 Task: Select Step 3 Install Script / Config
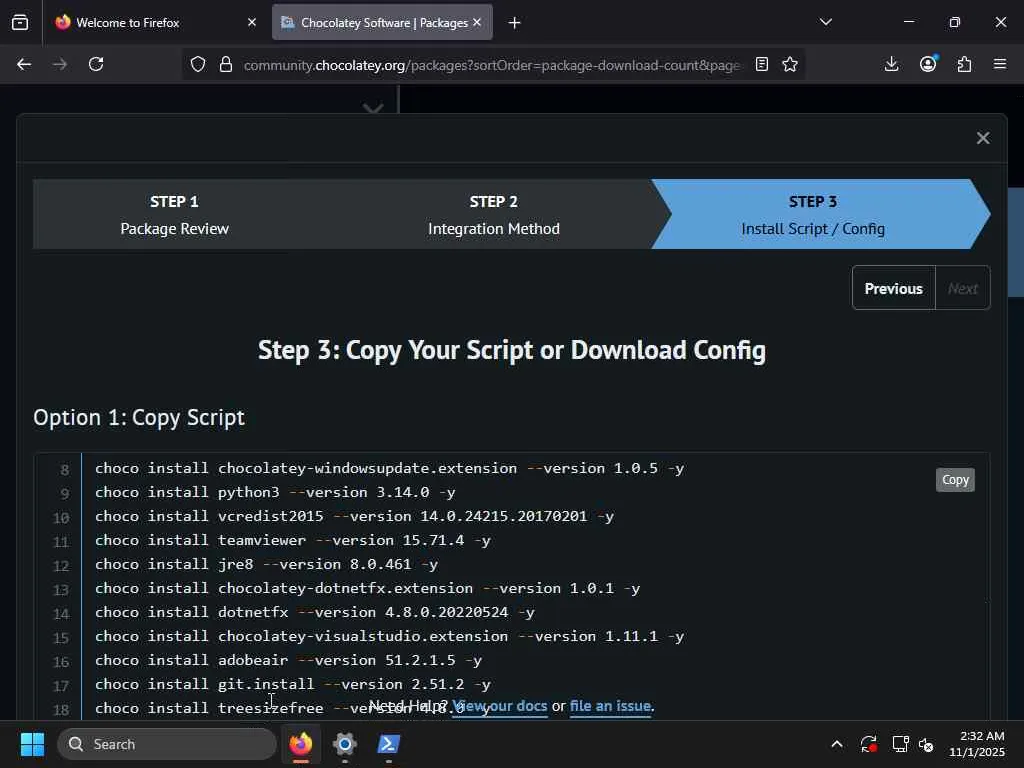tap(813, 214)
